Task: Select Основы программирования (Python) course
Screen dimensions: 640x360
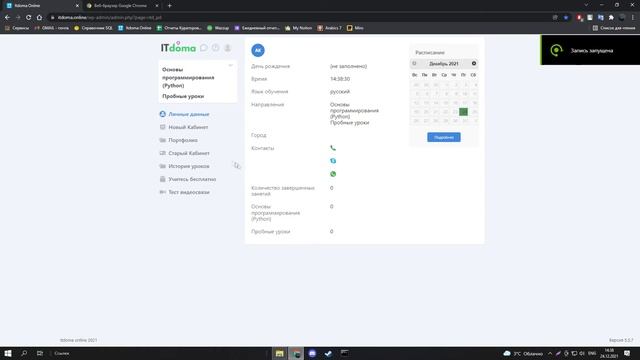Action: 188,78
